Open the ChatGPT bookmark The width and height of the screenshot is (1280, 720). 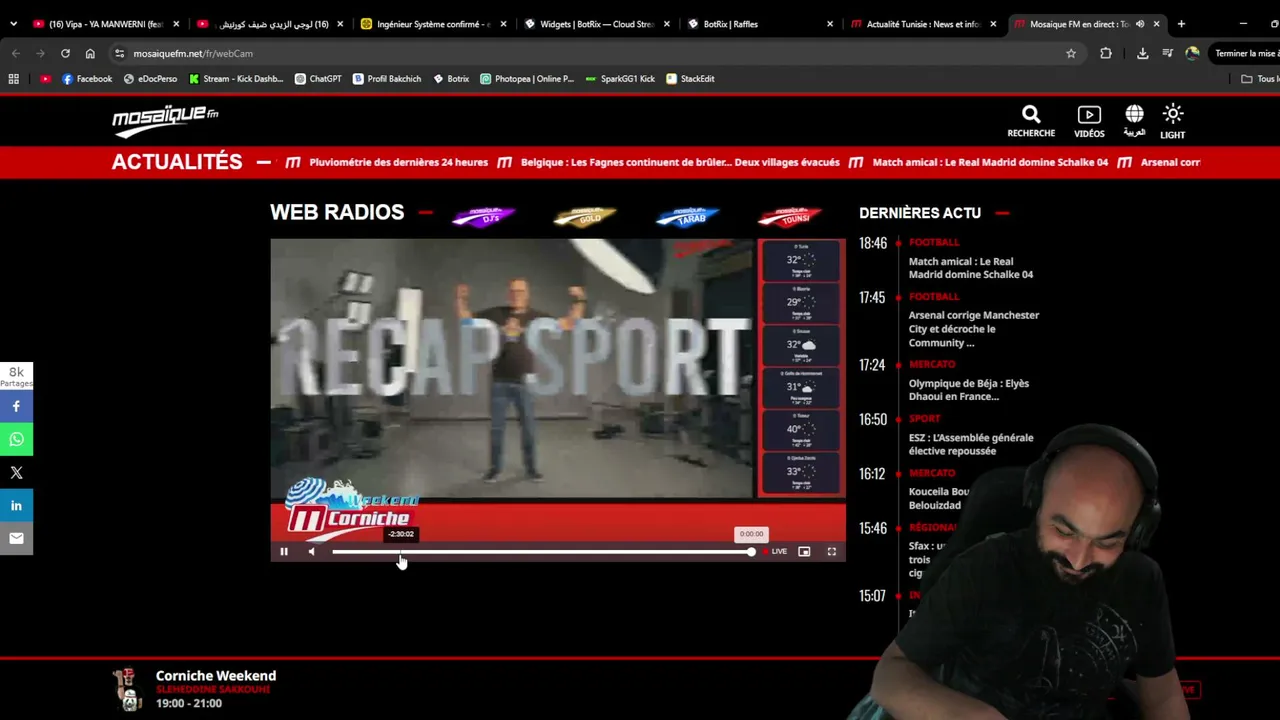coord(318,79)
